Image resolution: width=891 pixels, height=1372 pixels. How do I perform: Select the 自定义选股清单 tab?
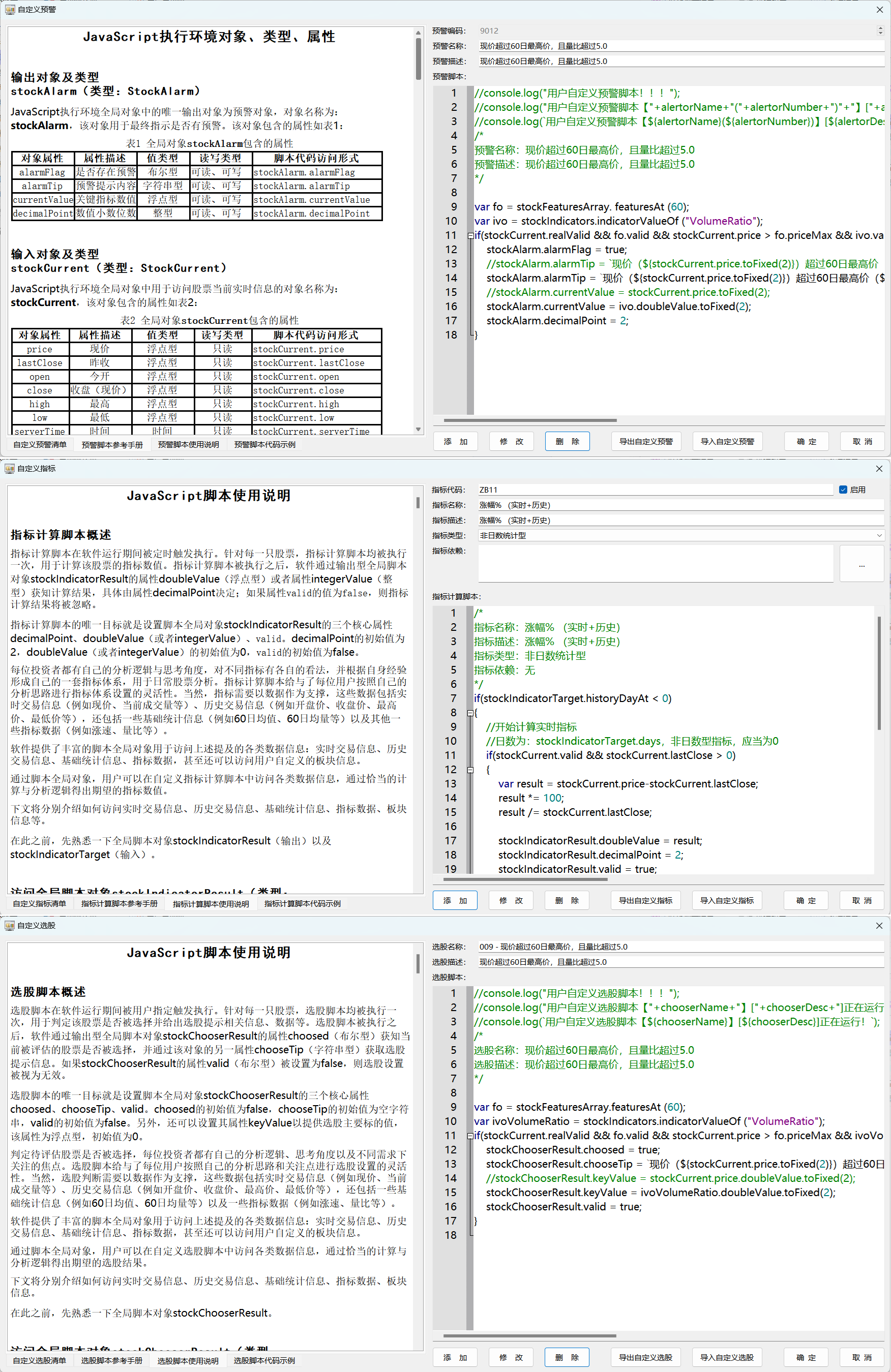39,1360
